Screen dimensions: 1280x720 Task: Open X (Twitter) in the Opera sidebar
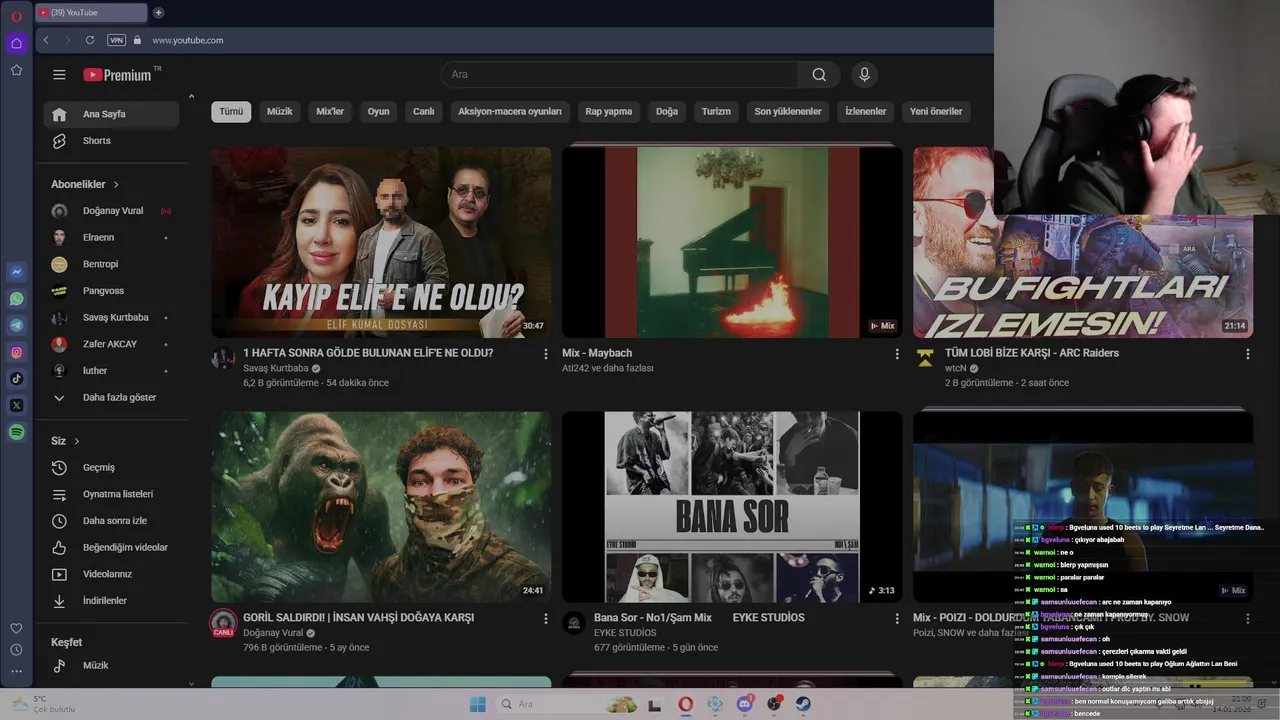(x=17, y=405)
